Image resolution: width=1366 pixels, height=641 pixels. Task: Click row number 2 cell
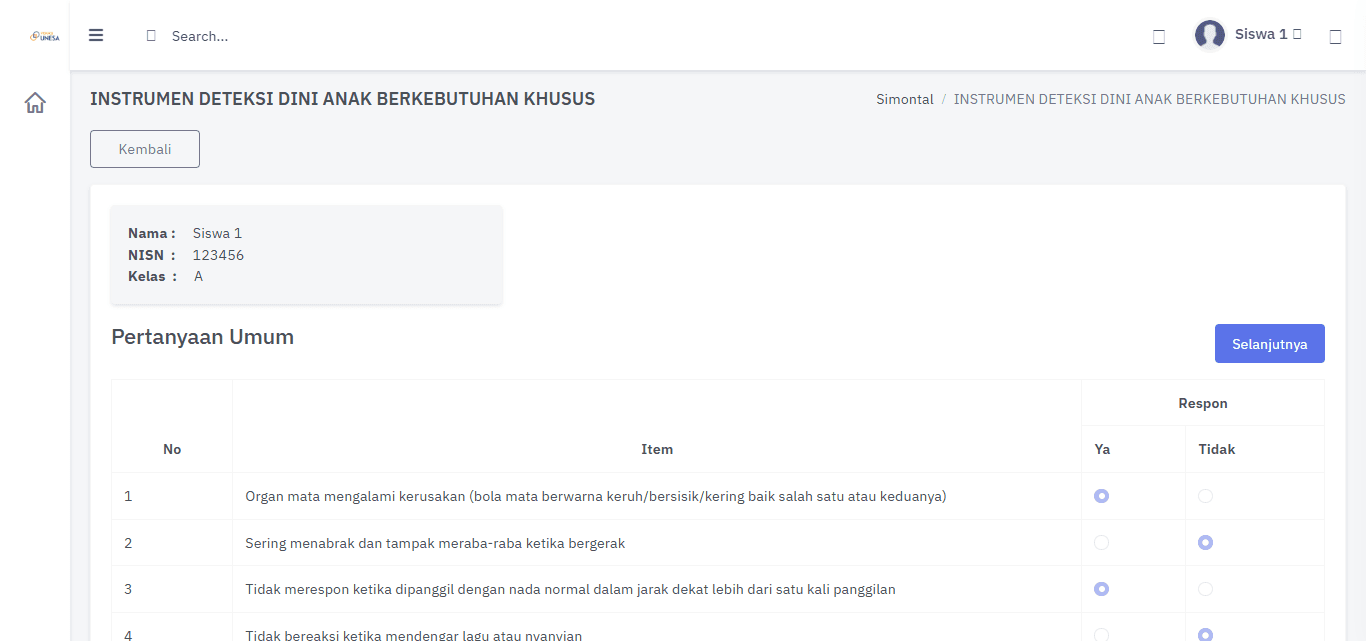coord(172,543)
